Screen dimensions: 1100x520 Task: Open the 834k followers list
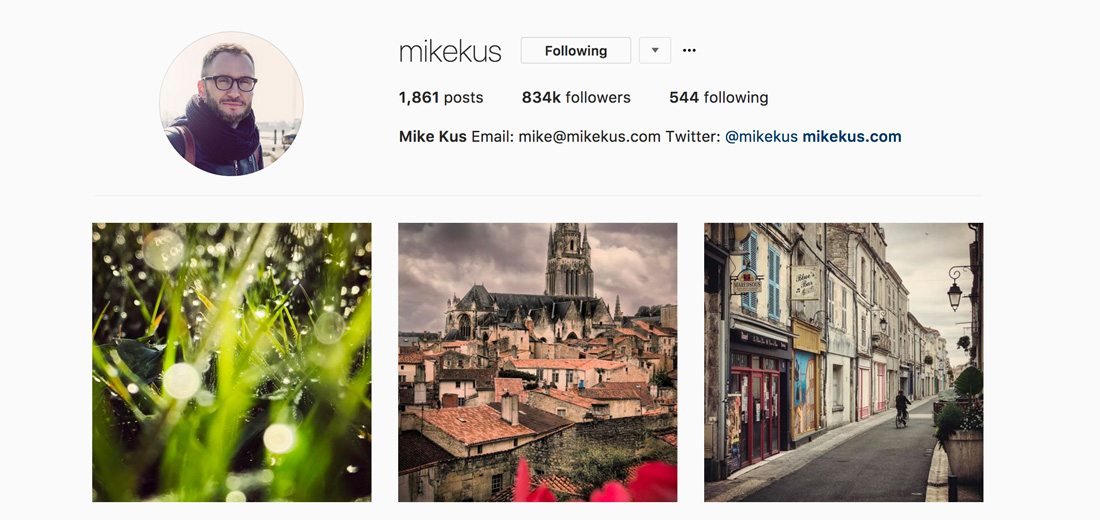point(576,98)
